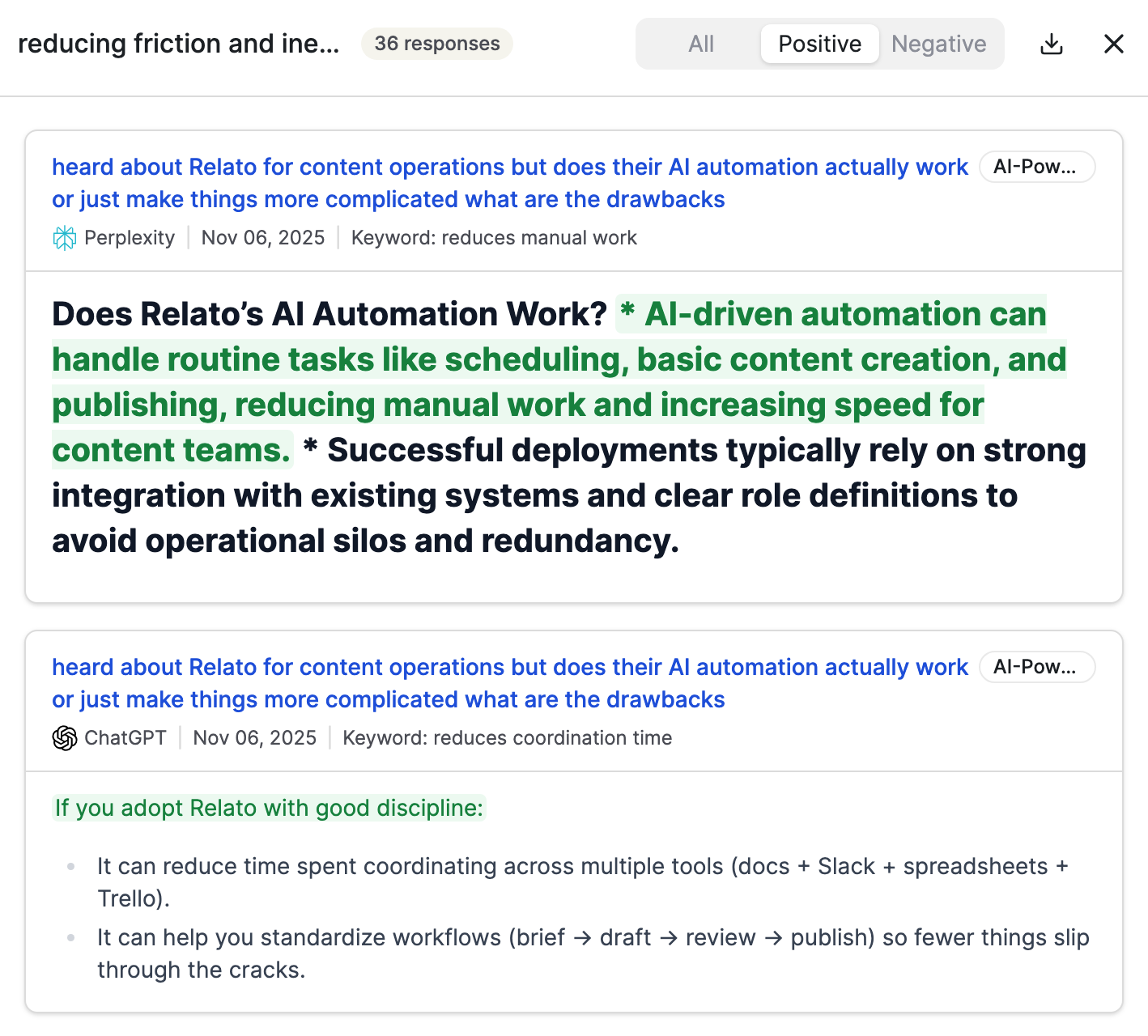The height and width of the screenshot is (1036, 1148).
Task: Expand the 'AI-Pow...' badge on the ChatGPT card
Action: click(1037, 667)
